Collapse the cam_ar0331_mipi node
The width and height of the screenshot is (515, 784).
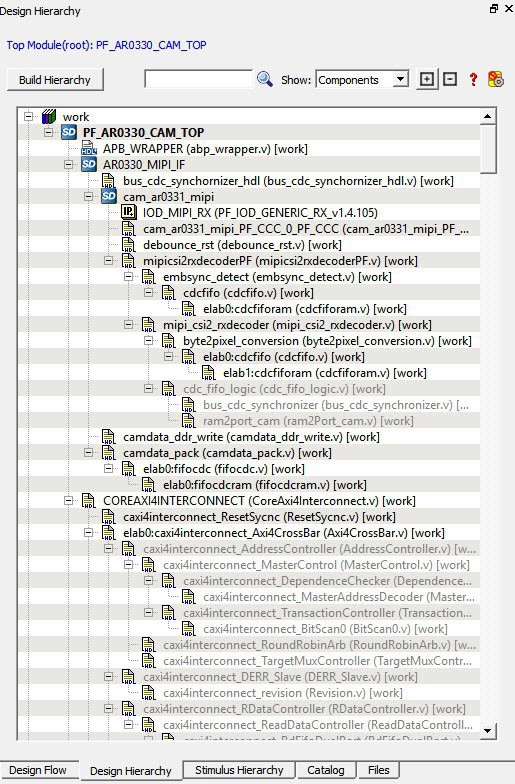pyautogui.click(x=88, y=196)
